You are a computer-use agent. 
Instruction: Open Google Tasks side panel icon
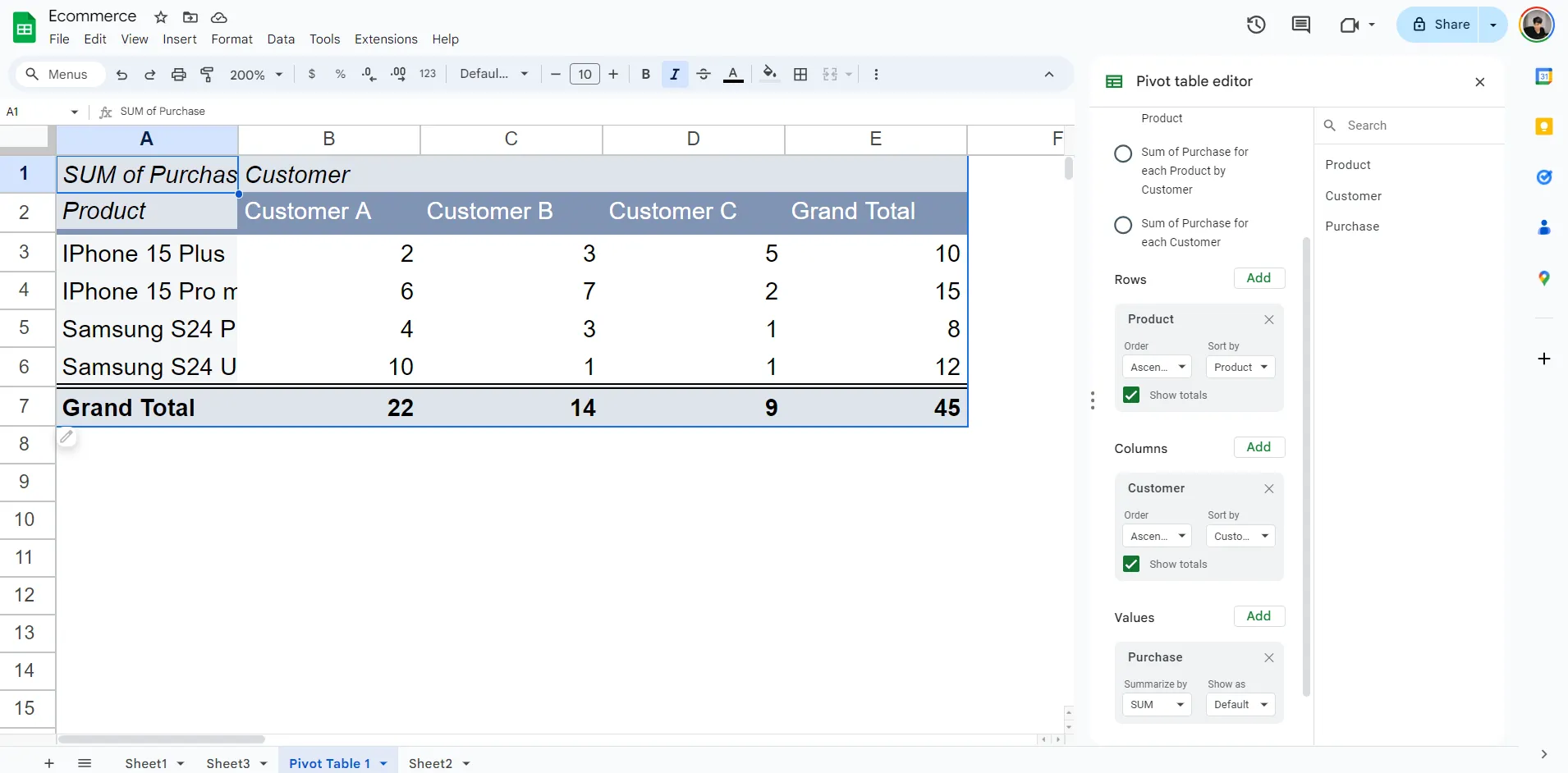tap(1544, 177)
